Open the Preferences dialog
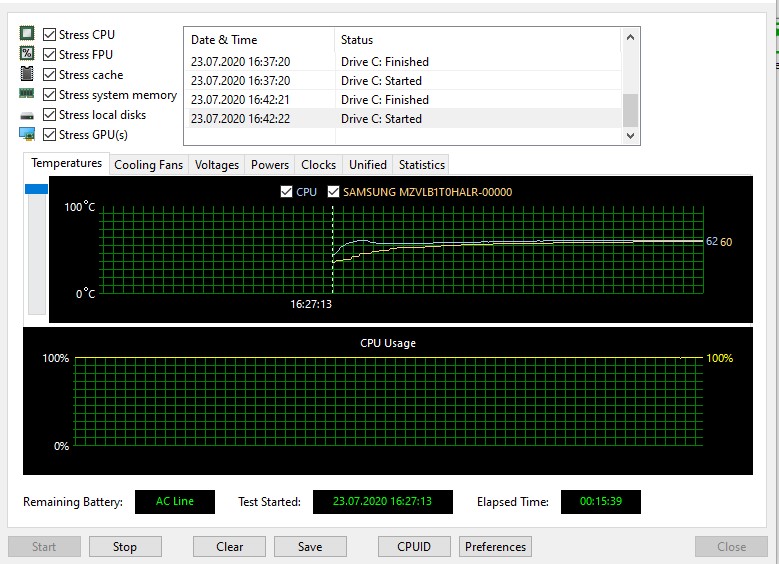Image resolution: width=779 pixels, height=564 pixels. click(x=495, y=547)
